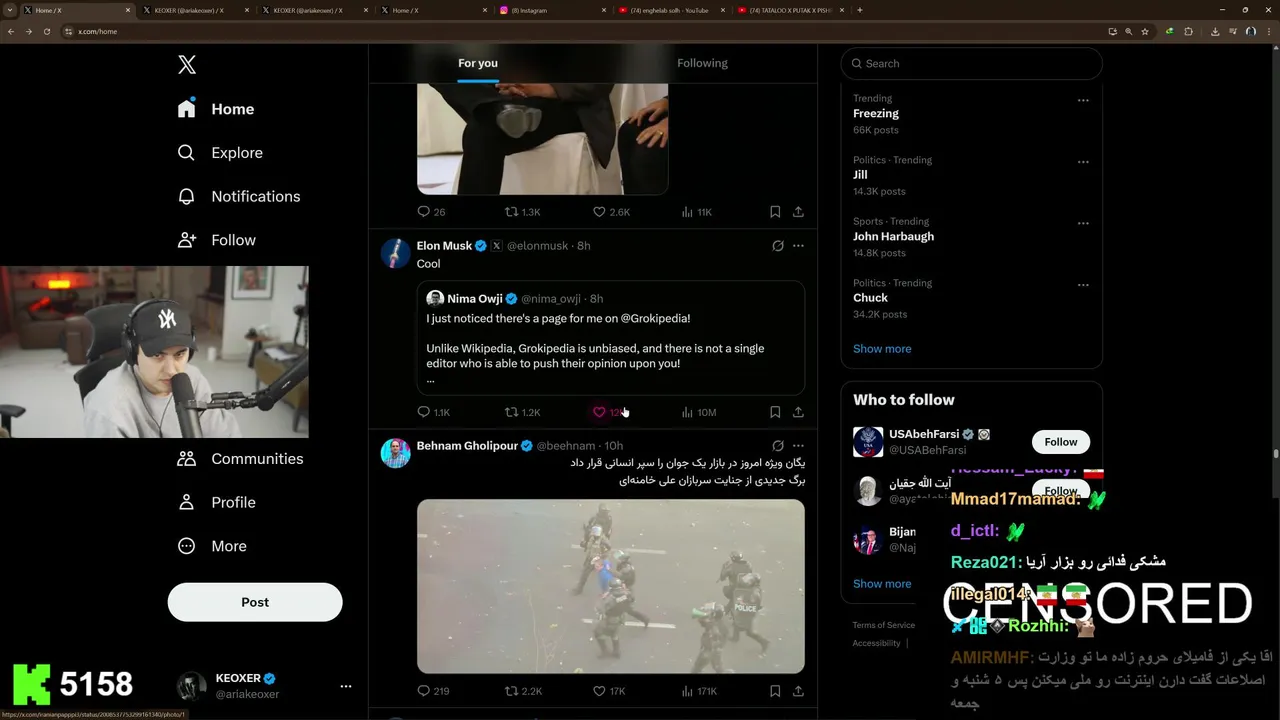Open the Freezing trending topic

point(876,114)
